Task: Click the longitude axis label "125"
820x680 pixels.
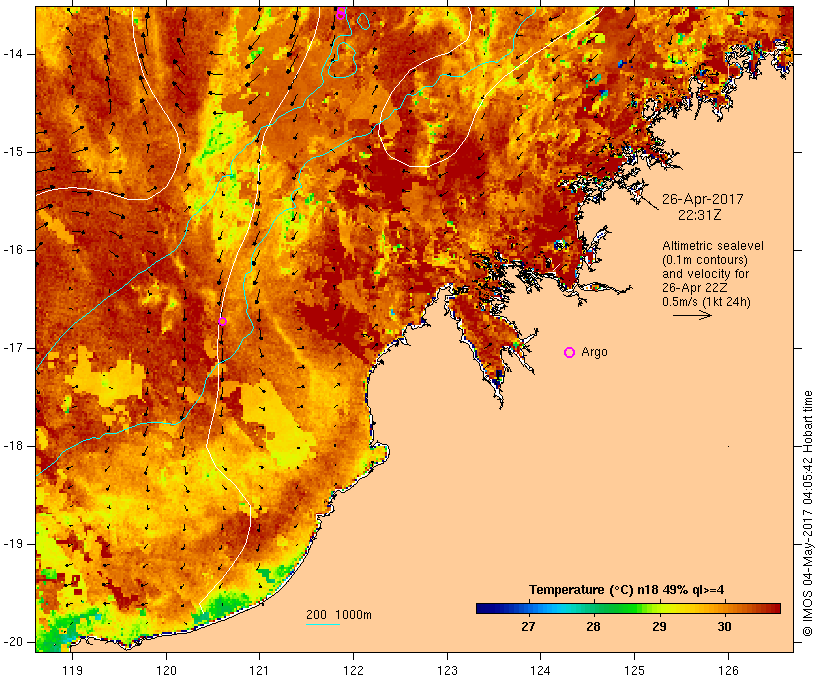Action: click(x=634, y=670)
